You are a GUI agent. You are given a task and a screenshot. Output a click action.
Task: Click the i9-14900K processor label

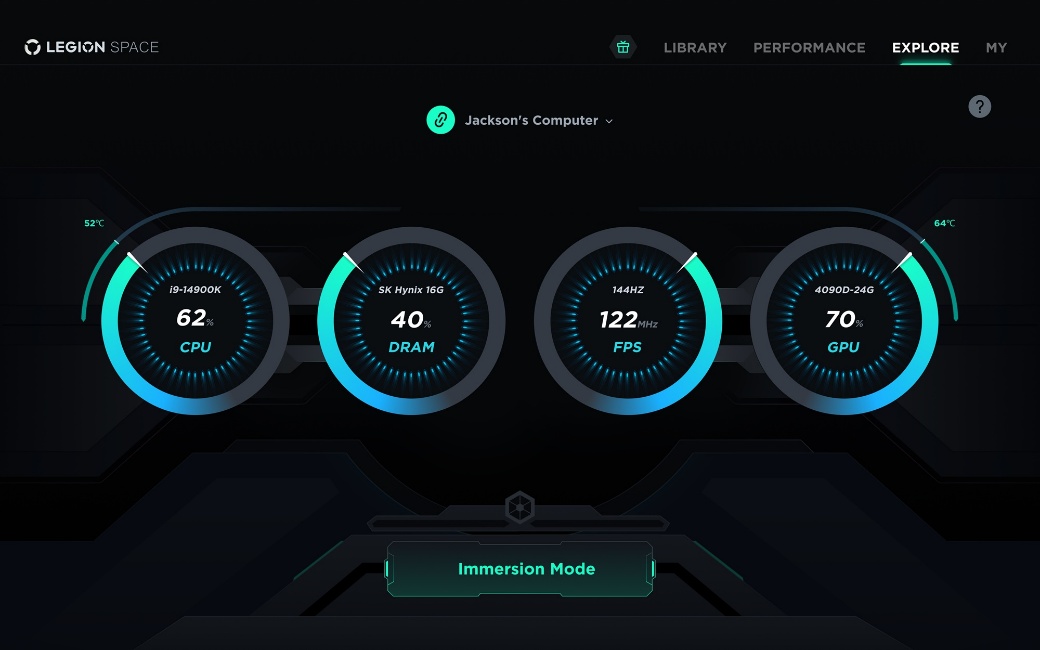pos(195,290)
